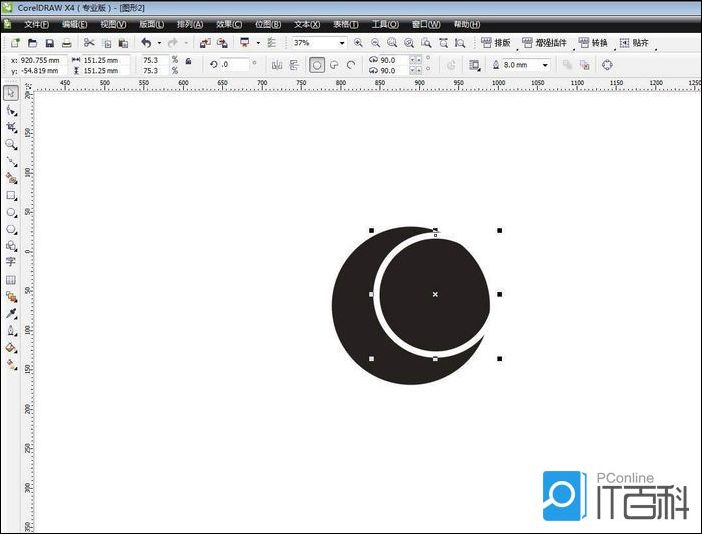
Task: Choose the Interactive Blend tool
Action: pos(11,297)
